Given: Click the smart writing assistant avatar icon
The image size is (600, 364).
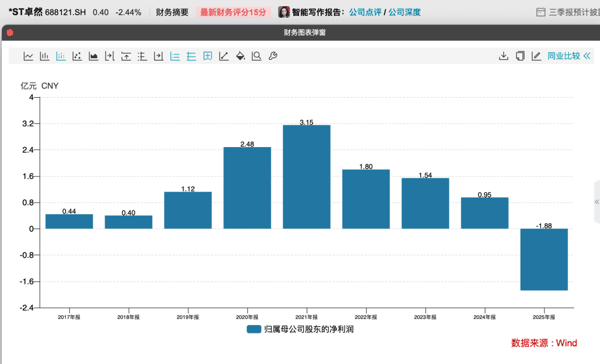Looking at the screenshot, I should pos(284,12).
